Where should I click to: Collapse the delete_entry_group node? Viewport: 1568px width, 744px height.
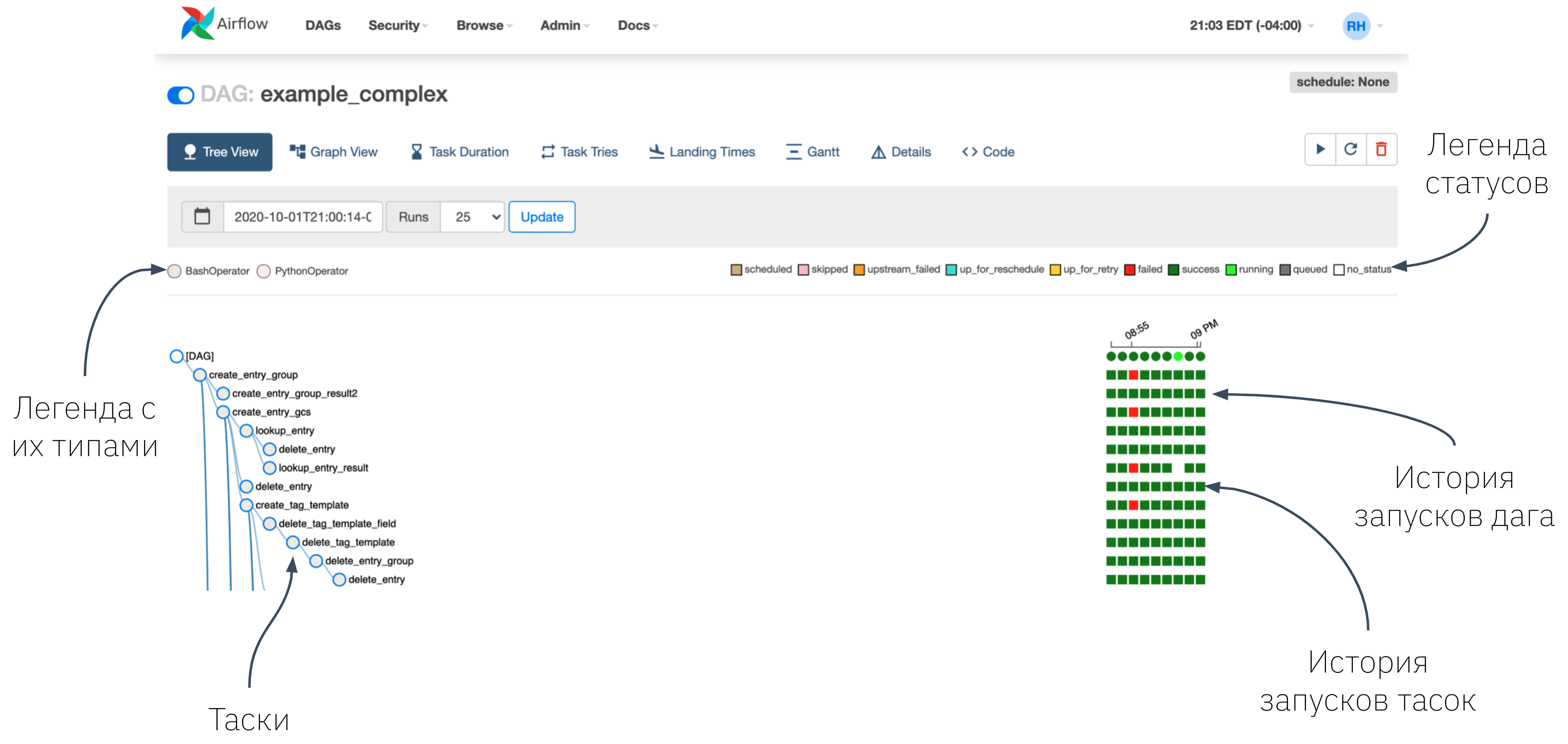[x=316, y=561]
